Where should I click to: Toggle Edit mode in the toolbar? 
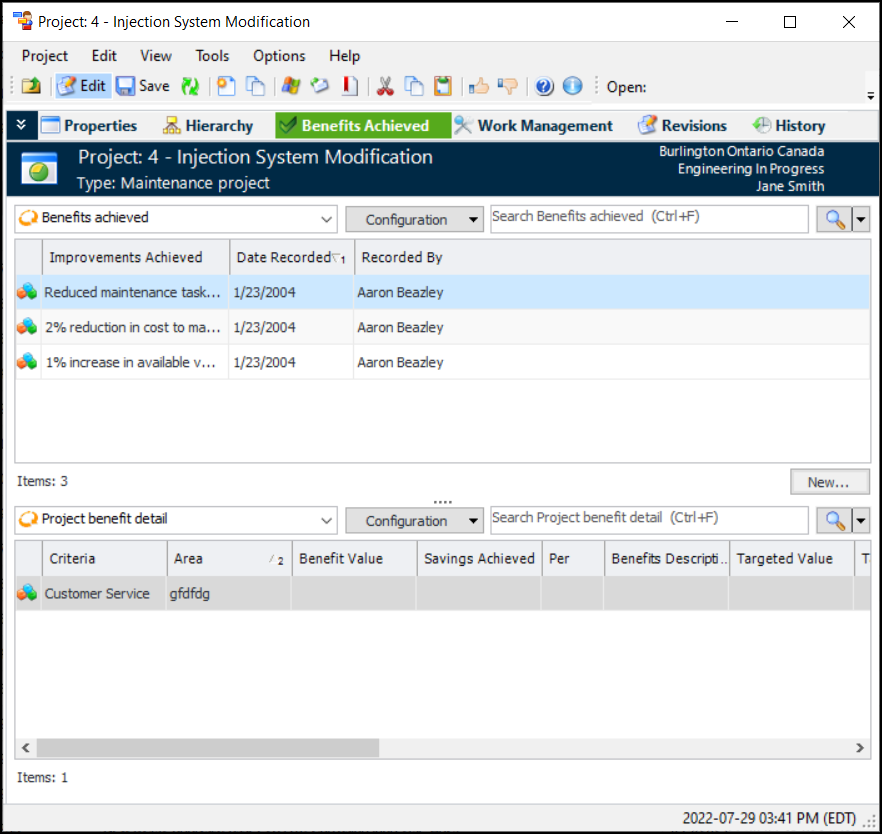pyautogui.click(x=82, y=86)
